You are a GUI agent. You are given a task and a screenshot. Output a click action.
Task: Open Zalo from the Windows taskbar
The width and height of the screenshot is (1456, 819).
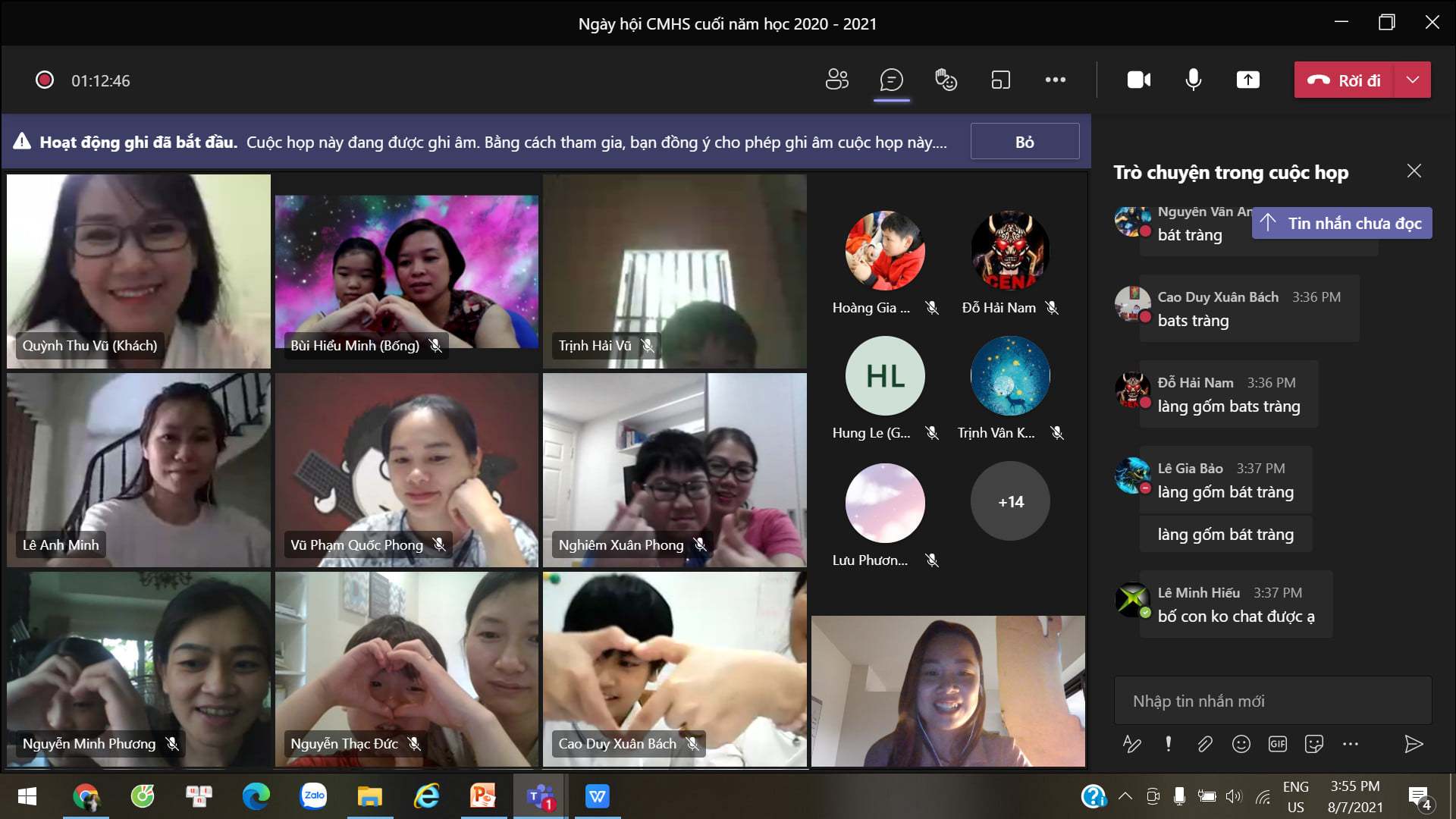[313, 795]
